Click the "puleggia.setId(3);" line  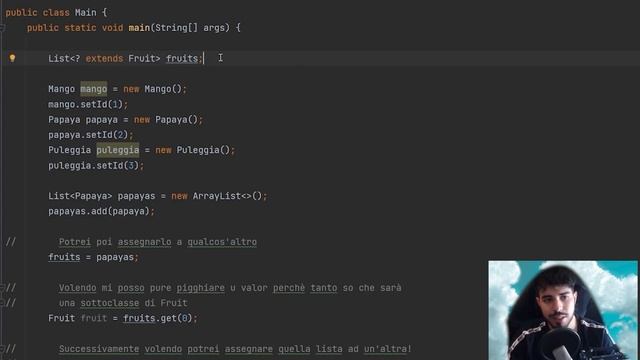click(96, 165)
